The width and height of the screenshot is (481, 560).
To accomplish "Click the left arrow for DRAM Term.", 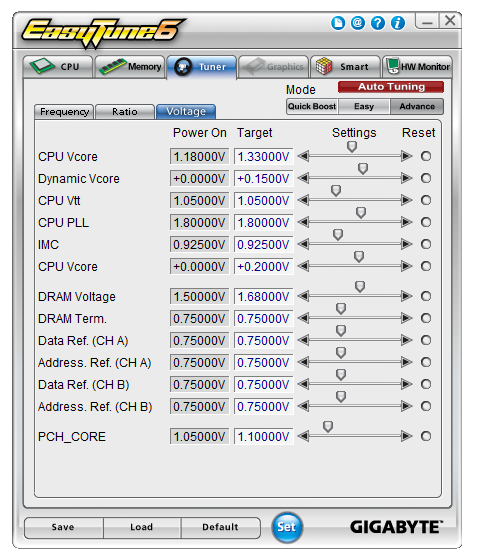I will click(303, 318).
